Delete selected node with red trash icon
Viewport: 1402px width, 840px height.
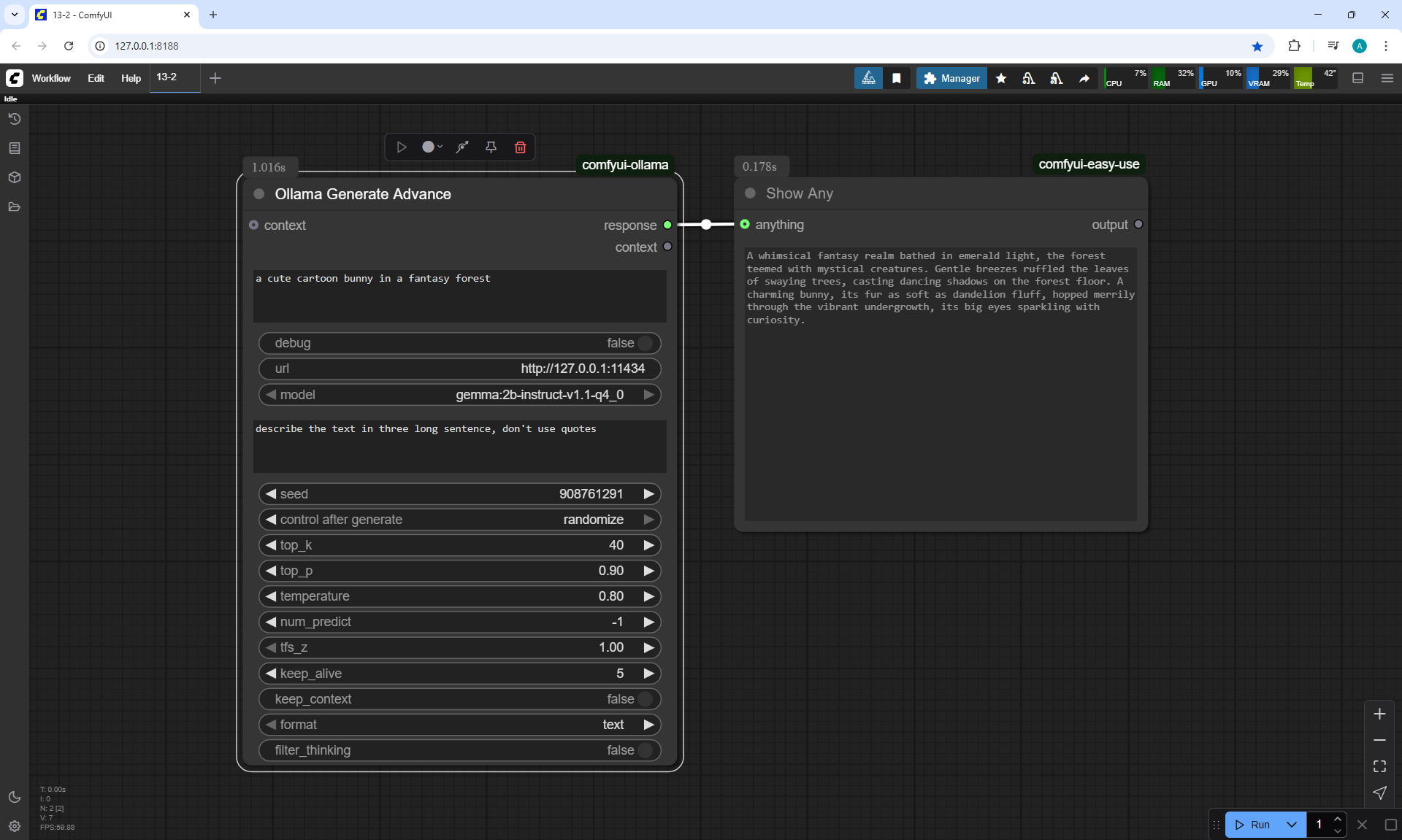coord(520,147)
